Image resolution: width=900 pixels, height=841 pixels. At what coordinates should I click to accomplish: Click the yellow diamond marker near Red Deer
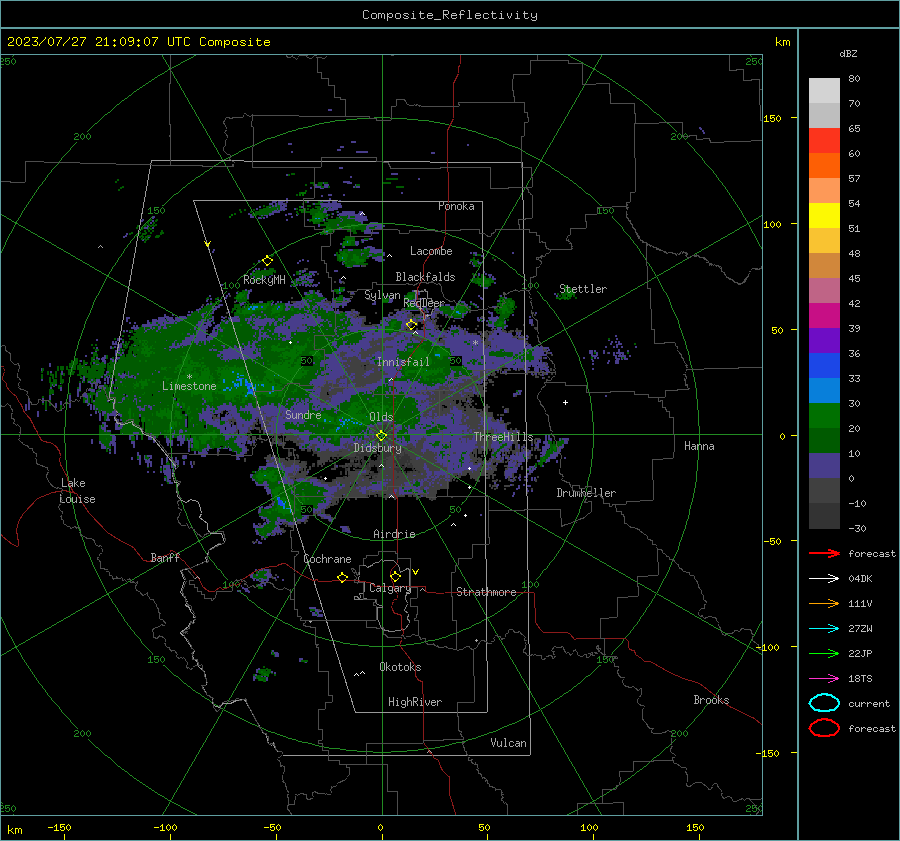412,325
